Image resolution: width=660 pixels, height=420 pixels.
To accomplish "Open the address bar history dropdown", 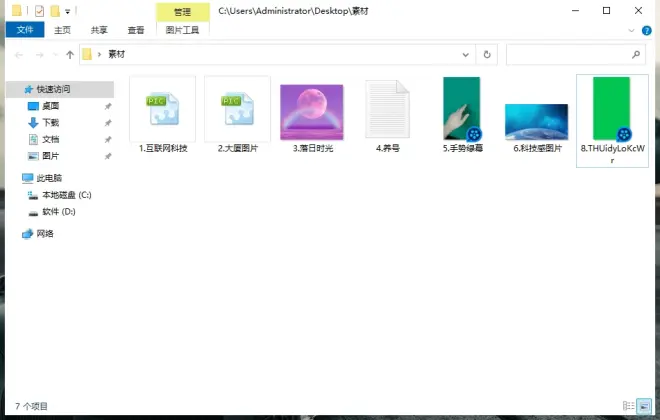I will pyautogui.click(x=465, y=54).
